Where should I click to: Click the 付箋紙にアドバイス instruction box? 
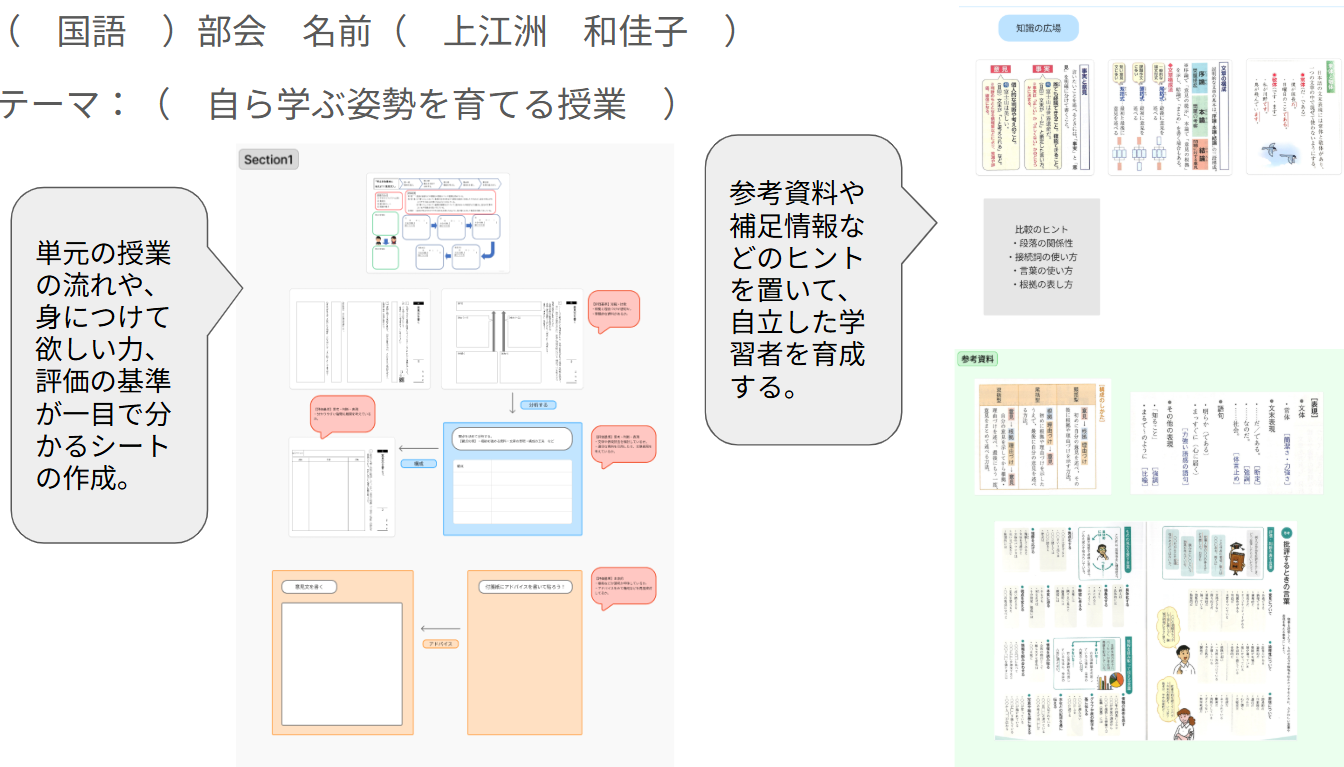tap(526, 587)
